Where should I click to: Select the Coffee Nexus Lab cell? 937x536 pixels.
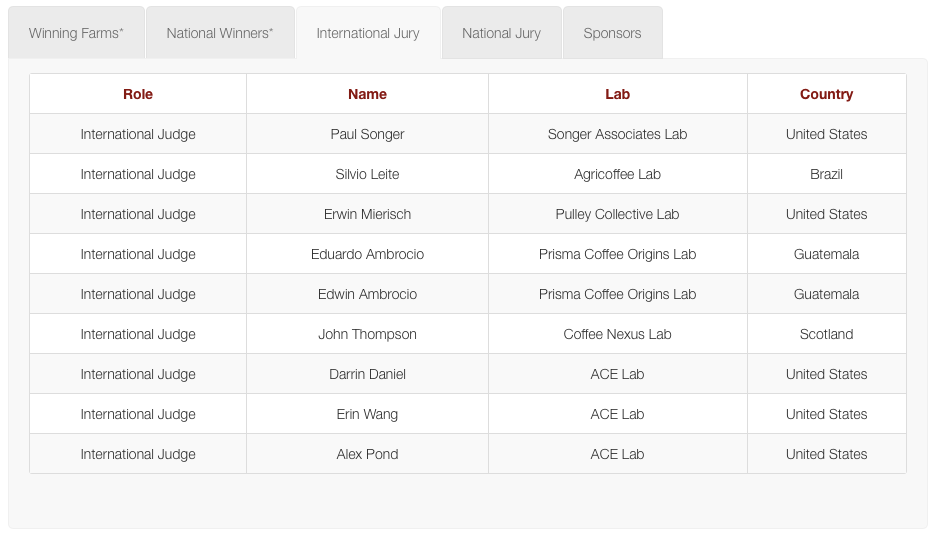tap(617, 334)
